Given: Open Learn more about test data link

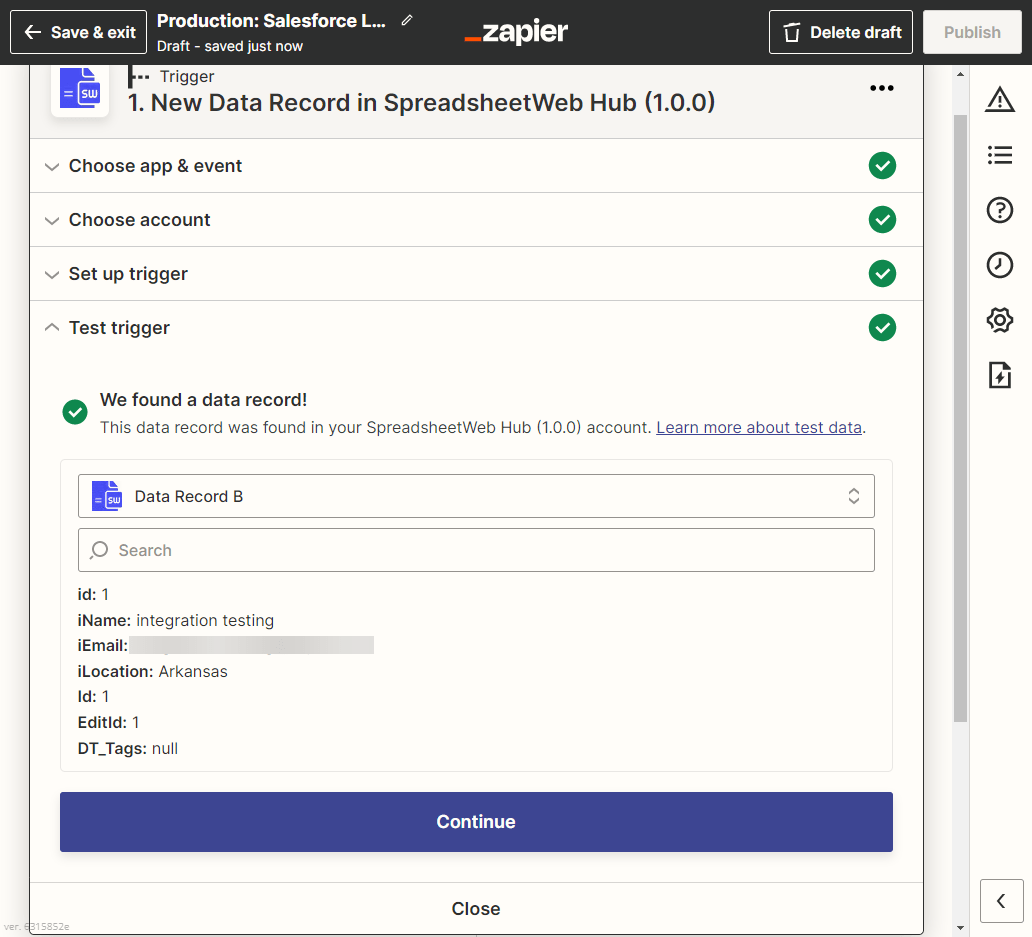Looking at the screenshot, I should [759, 428].
